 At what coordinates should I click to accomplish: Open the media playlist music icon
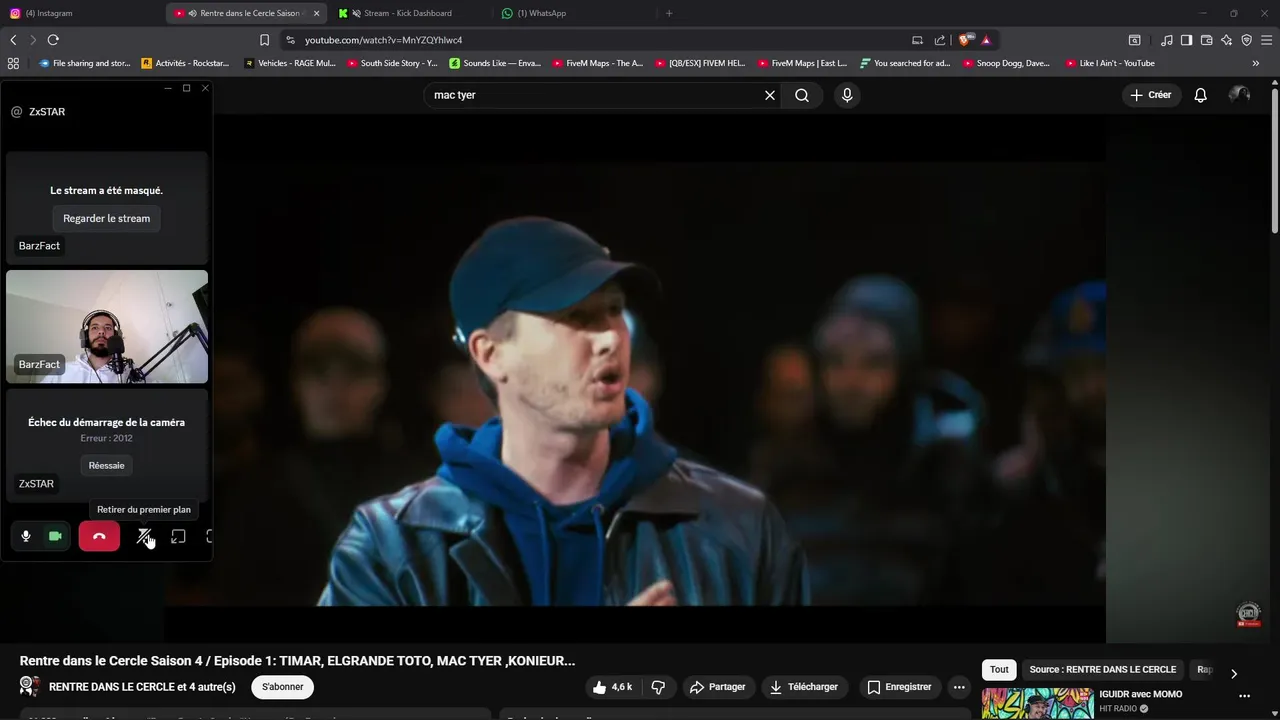1167,40
